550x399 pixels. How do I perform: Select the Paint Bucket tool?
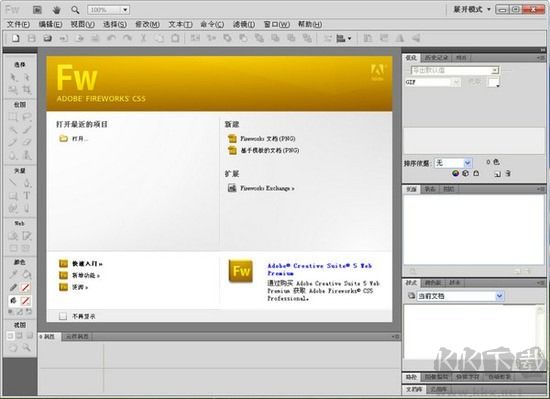(27, 274)
